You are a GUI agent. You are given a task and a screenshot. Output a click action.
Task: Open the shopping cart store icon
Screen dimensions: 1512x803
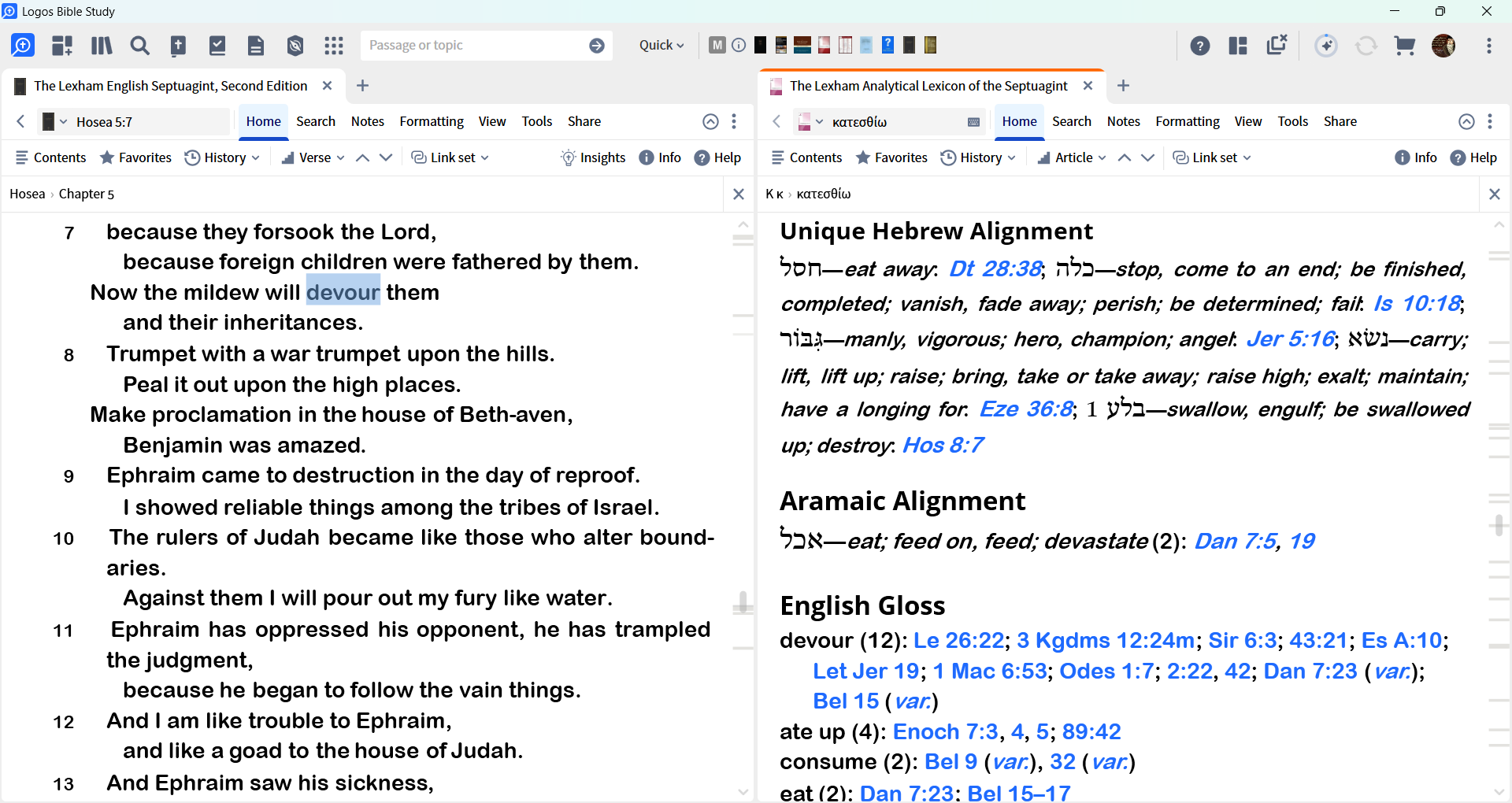[x=1405, y=46]
